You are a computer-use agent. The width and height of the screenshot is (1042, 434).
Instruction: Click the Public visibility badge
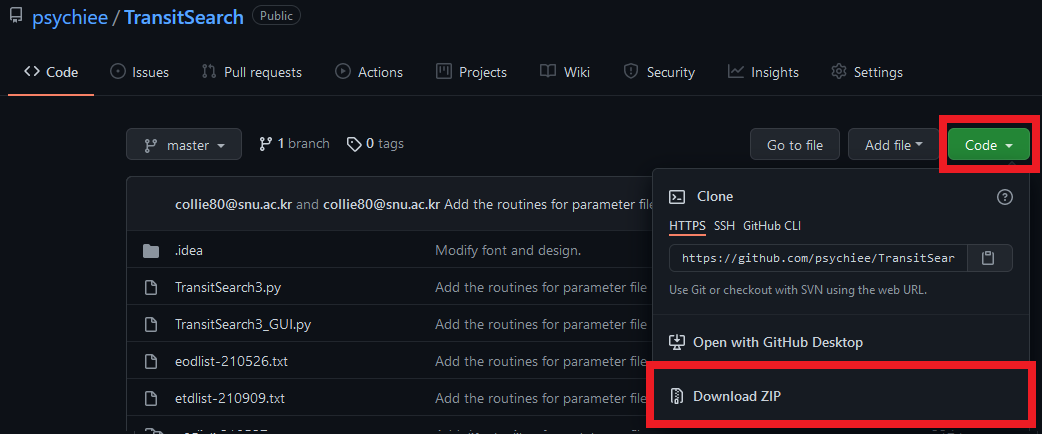(x=276, y=16)
